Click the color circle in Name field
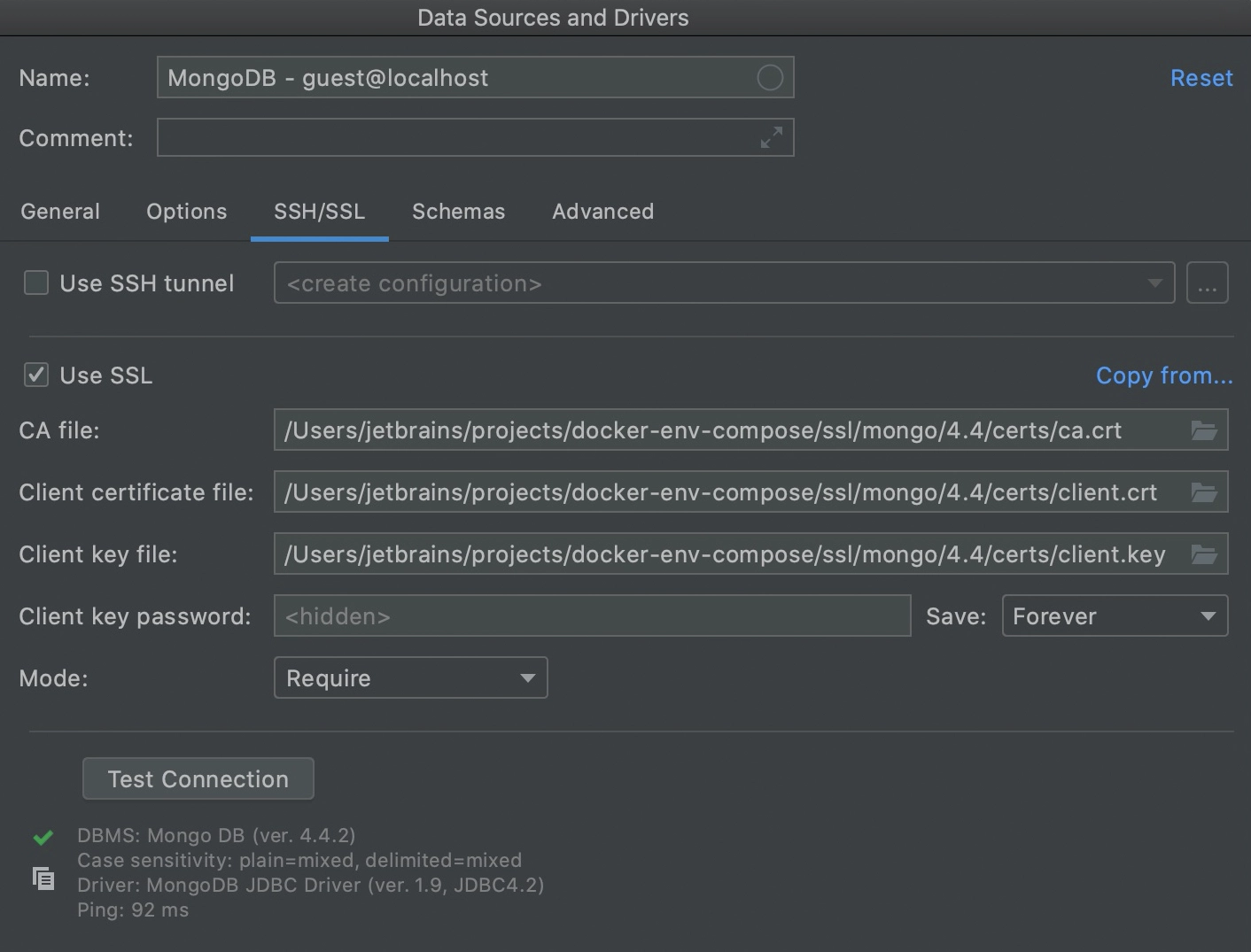 [770, 78]
